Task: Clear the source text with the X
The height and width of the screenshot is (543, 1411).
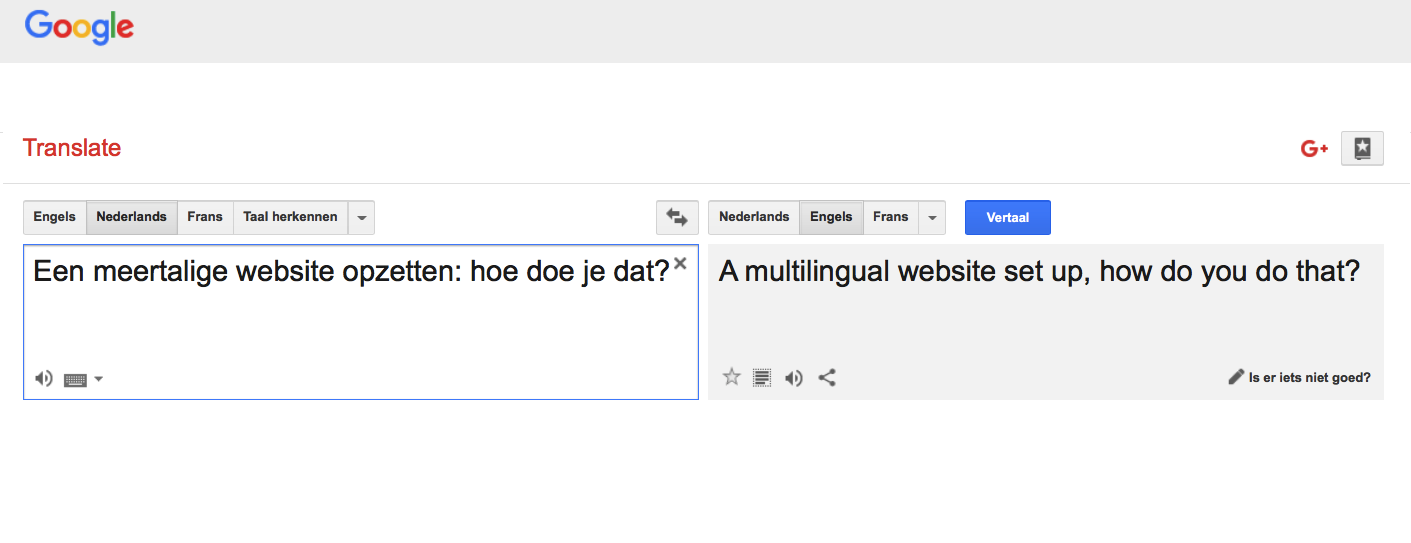Action: [680, 264]
